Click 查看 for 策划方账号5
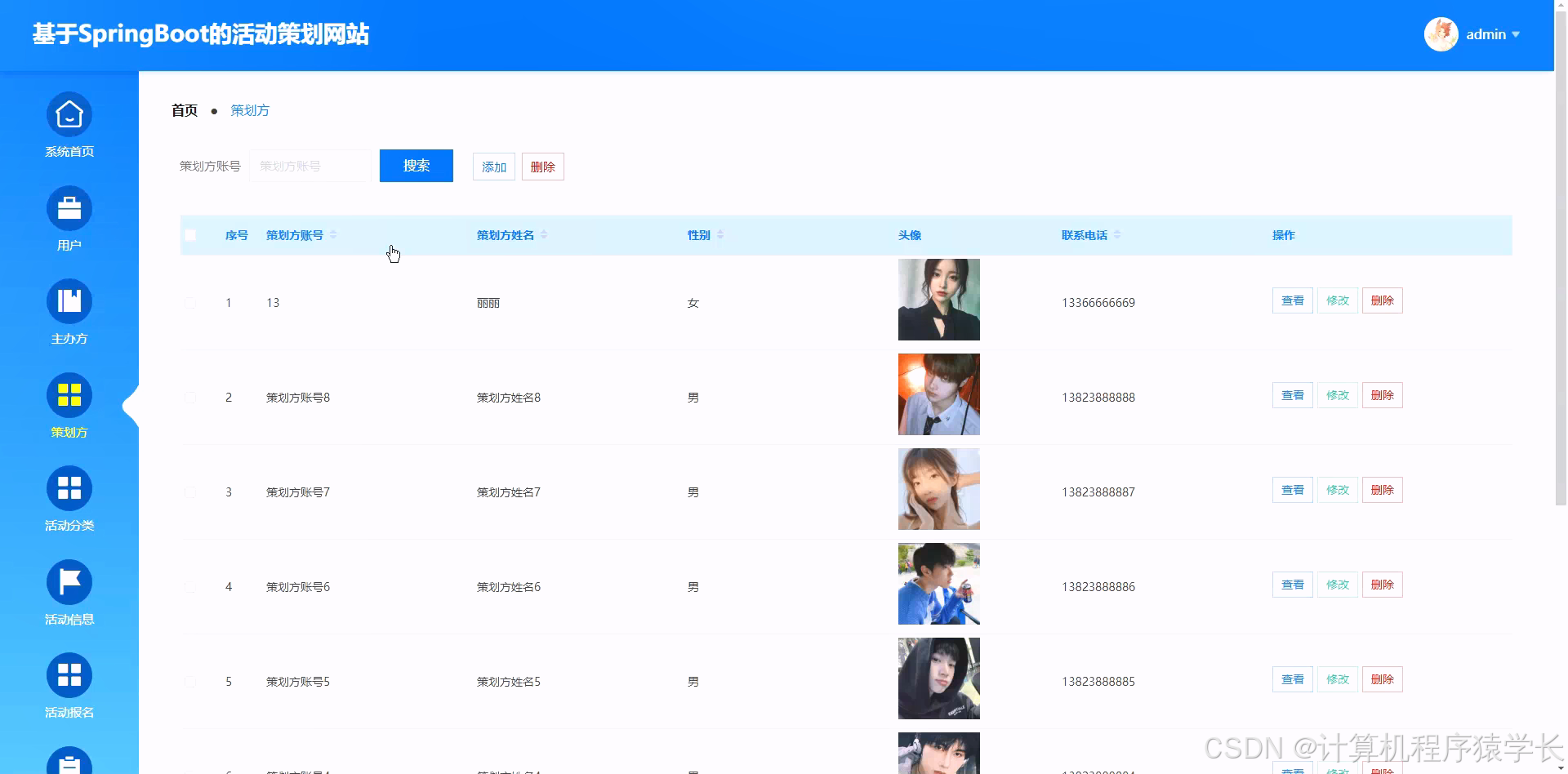This screenshot has width=1568, height=774. tap(1293, 679)
